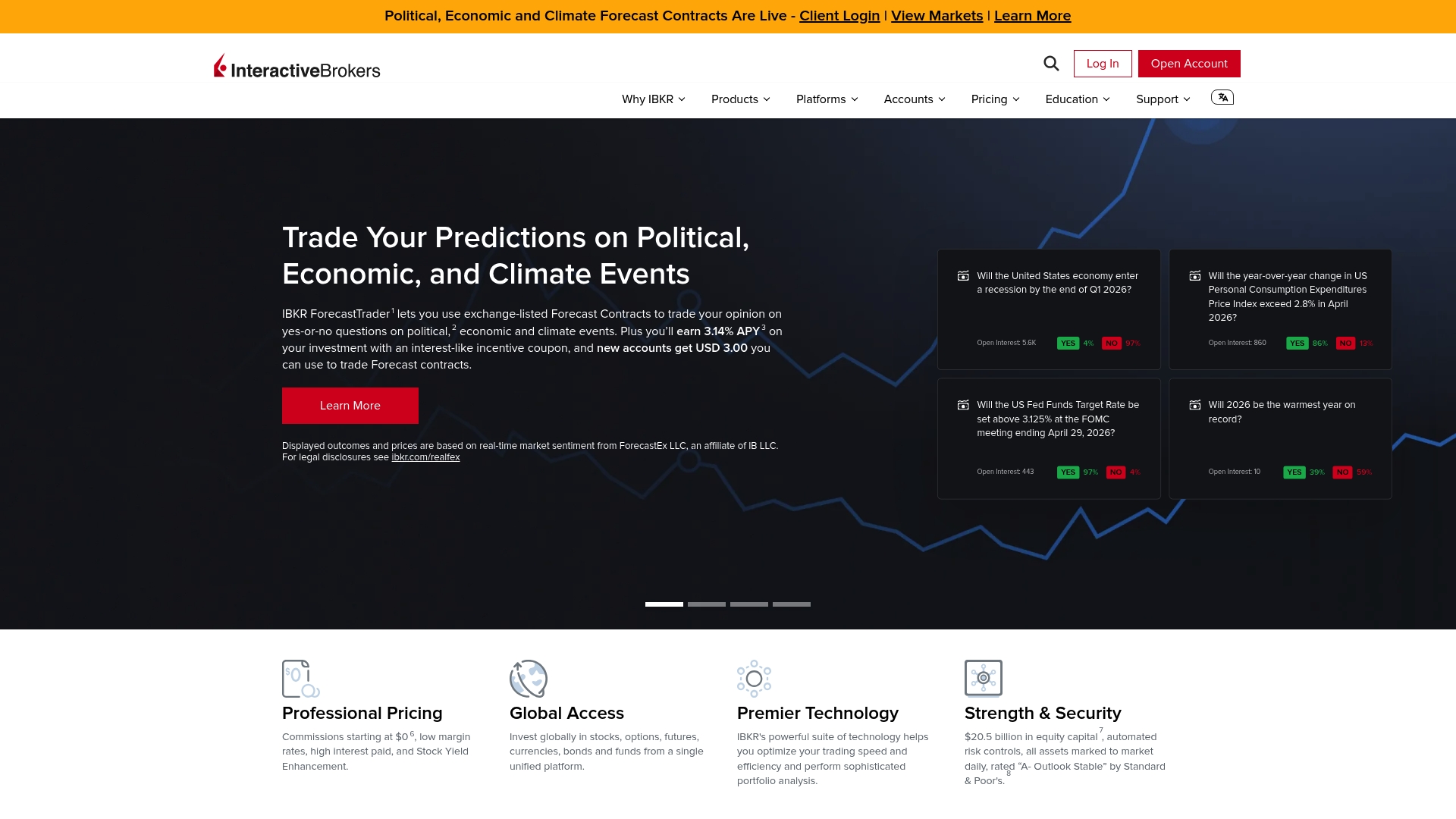Expand the Products dropdown menu
Image resolution: width=1456 pixels, height=819 pixels.
pyautogui.click(x=740, y=99)
